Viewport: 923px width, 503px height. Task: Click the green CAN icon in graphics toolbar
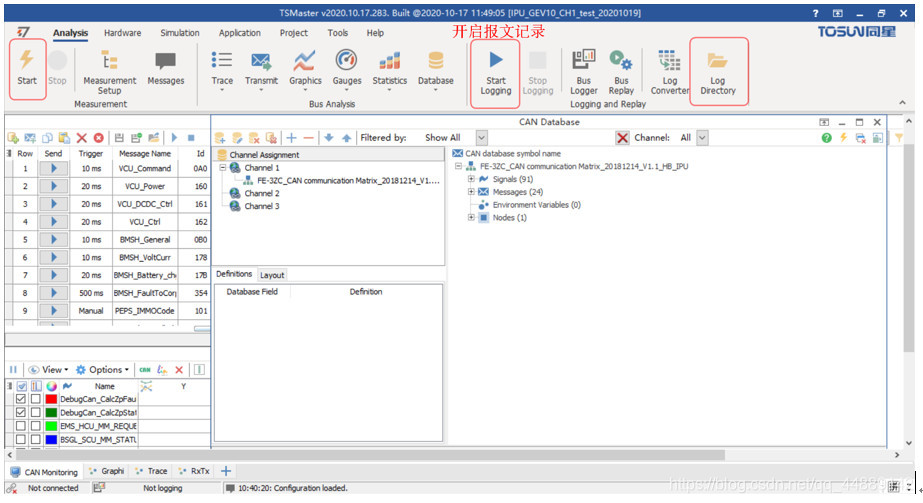(x=145, y=369)
